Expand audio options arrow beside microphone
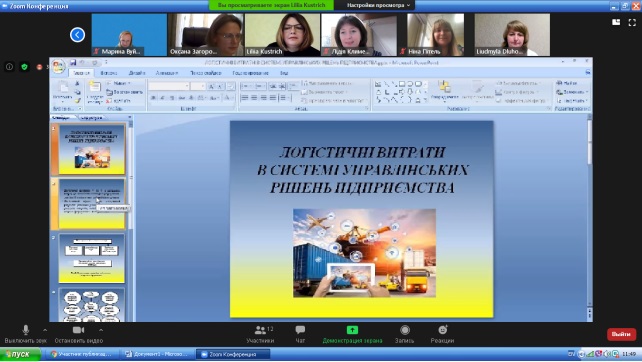Image resolution: width=642 pixels, height=362 pixels. coord(45,330)
